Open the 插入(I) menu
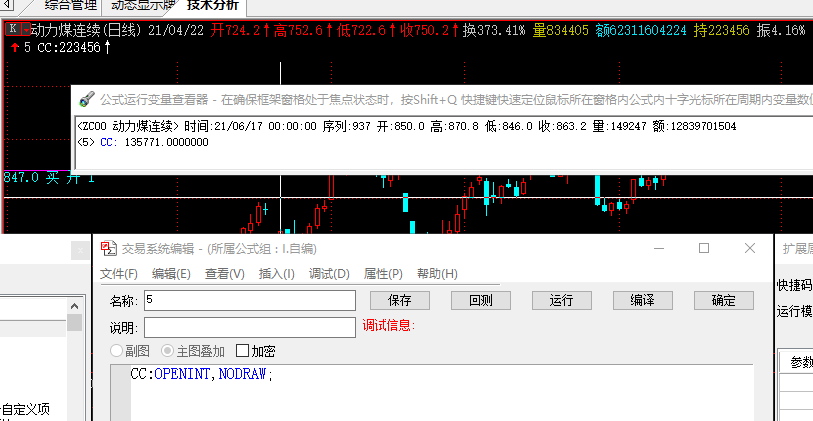The height and width of the screenshot is (421, 813). coord(277,274)
